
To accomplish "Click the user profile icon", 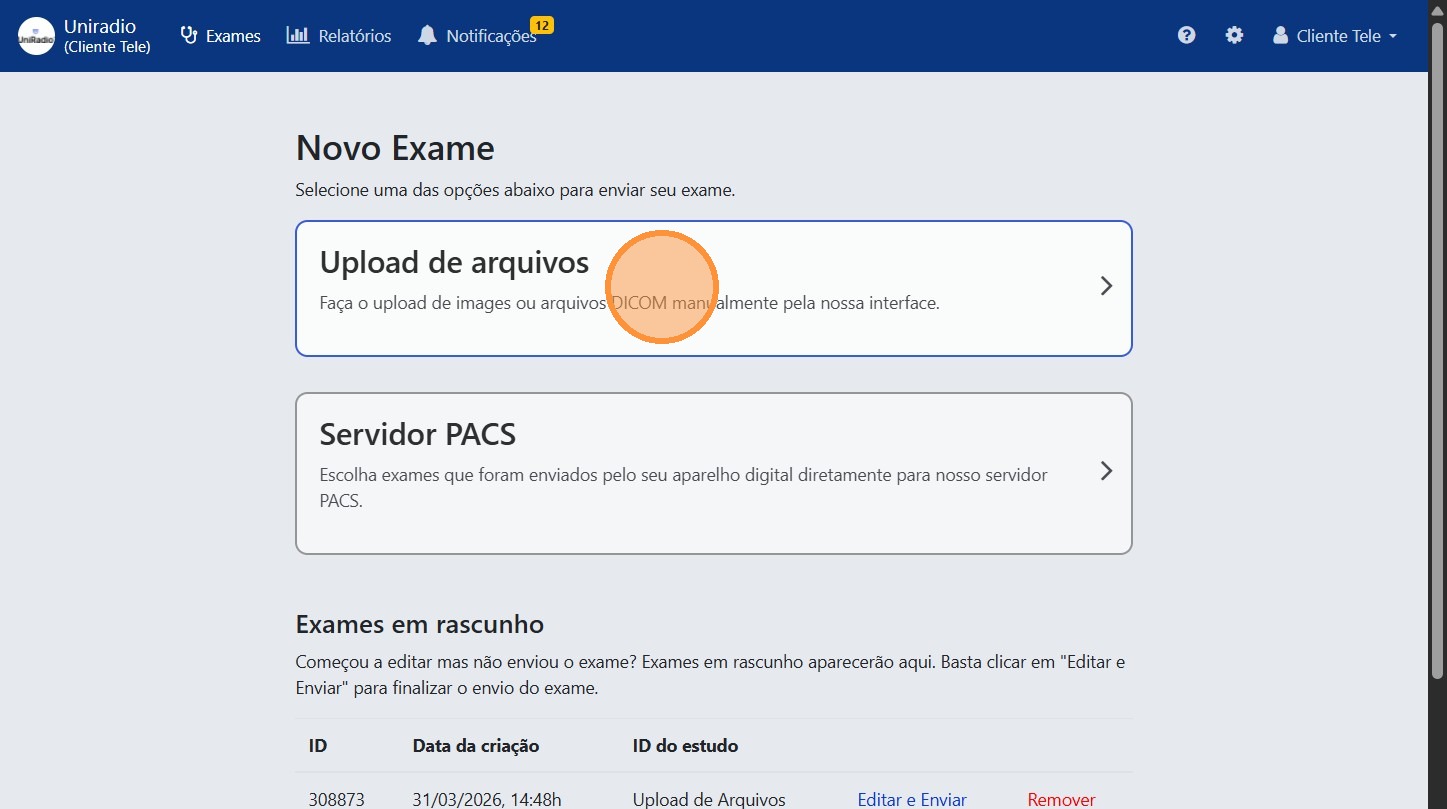I will [x=1279, y=35].
